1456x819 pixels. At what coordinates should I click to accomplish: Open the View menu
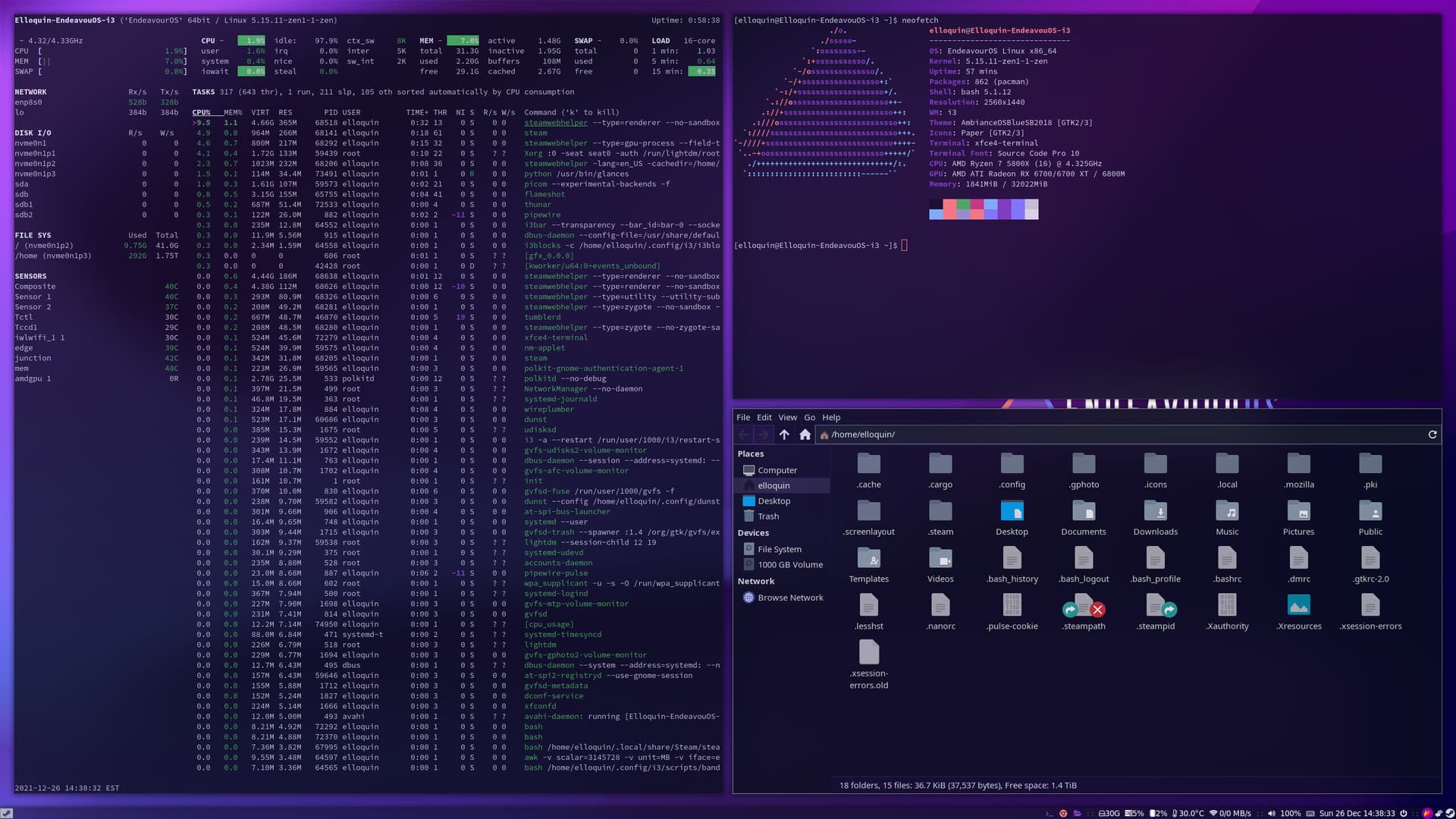point(787,417)
